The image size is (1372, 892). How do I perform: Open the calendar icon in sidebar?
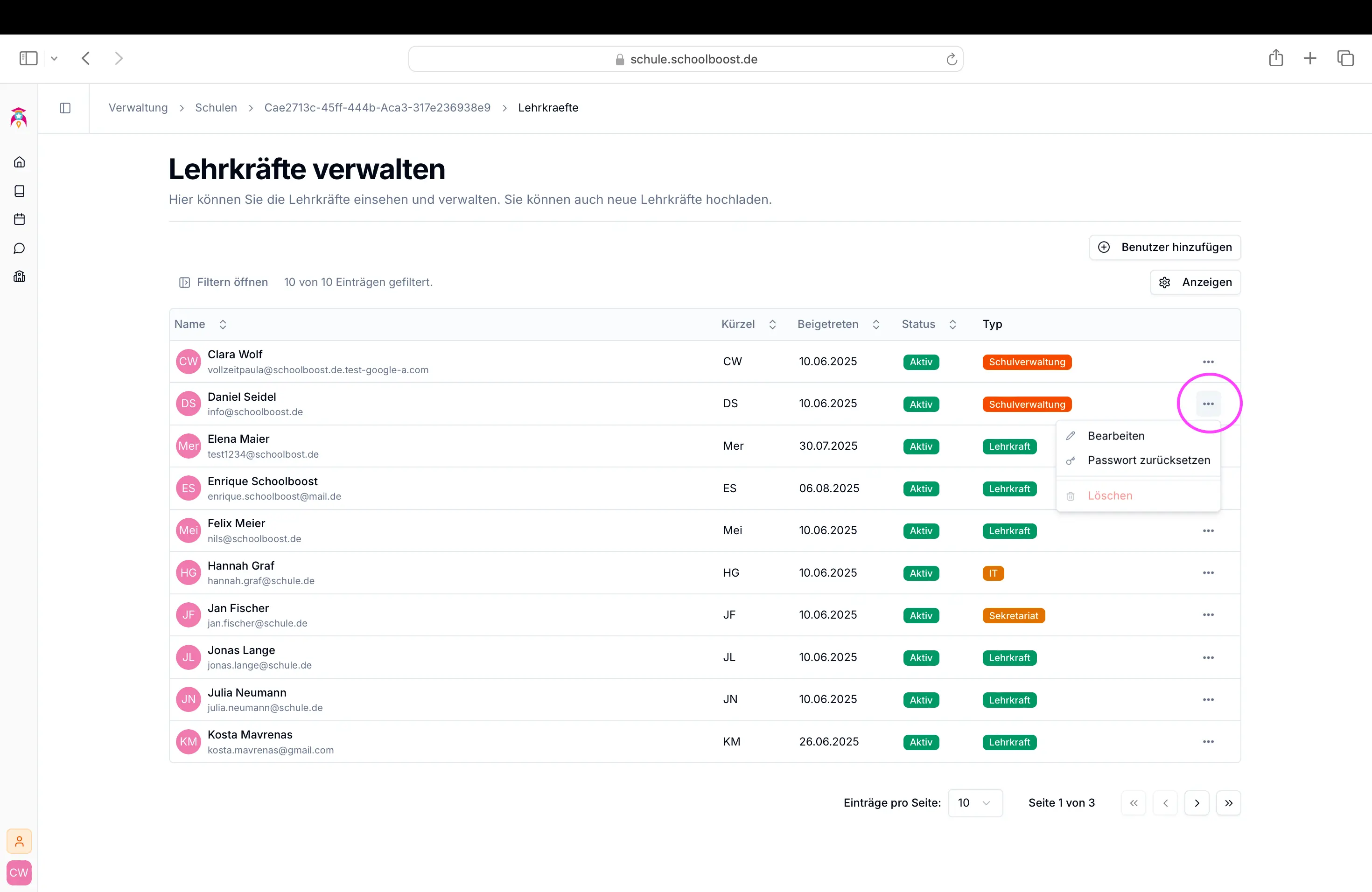(x=19, y=219)
